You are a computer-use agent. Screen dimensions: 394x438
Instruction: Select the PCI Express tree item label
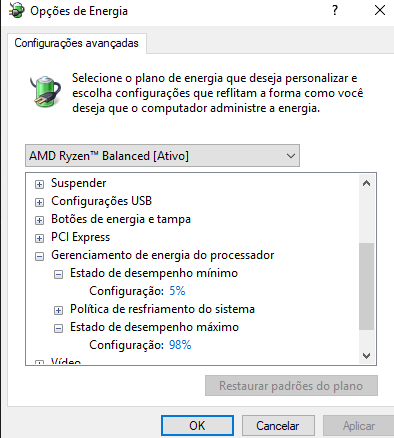pos(80,237)
